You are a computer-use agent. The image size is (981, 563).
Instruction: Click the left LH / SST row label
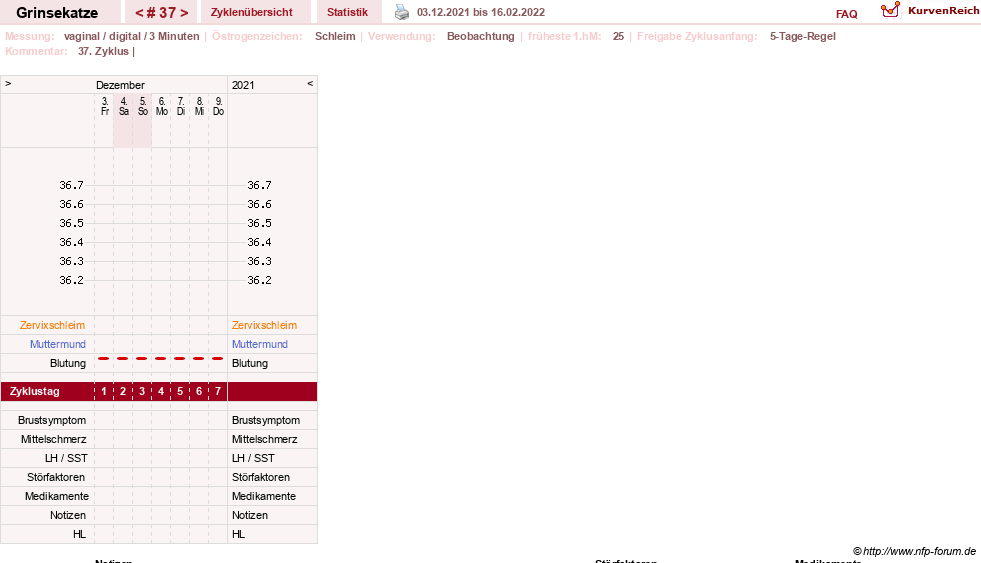pos(66,459)
